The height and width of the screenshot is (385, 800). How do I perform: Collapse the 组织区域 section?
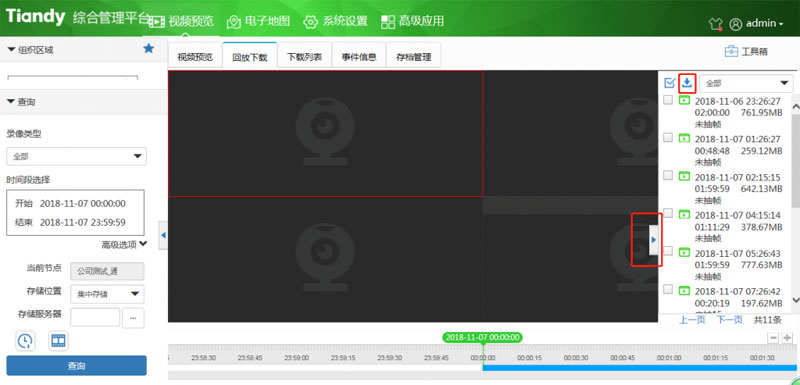(x=11, y=49)
